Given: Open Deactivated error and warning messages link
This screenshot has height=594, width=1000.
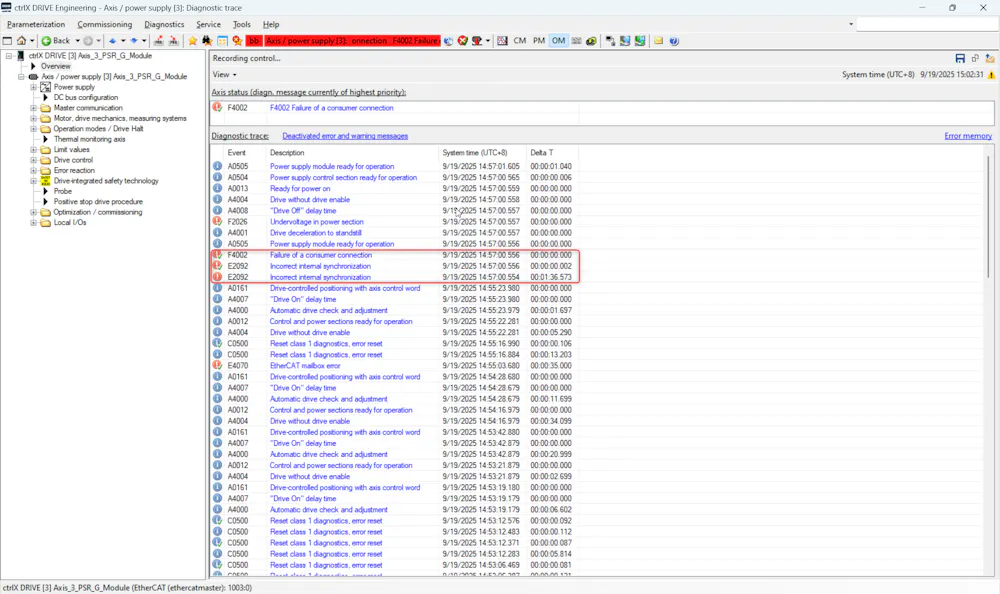Looking at the screenshot, I should [345, 136].
